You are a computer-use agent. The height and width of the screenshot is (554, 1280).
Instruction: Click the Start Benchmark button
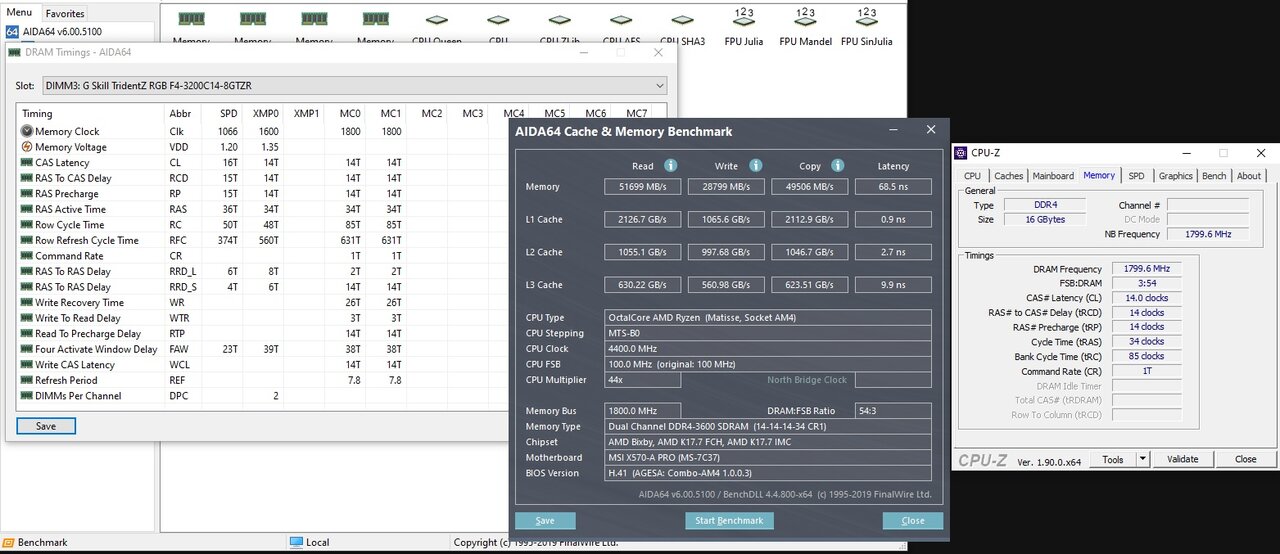click(730, 521)
